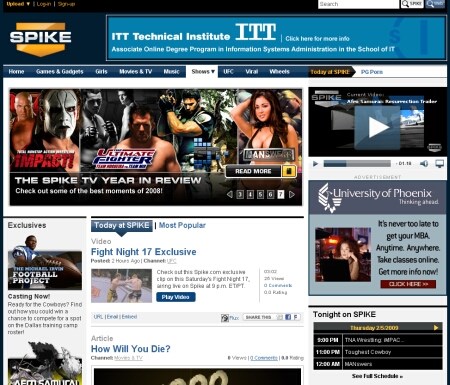Open the See Full Schedule link
The height and width of the screenshot is (385, 450).
[377, 376]
